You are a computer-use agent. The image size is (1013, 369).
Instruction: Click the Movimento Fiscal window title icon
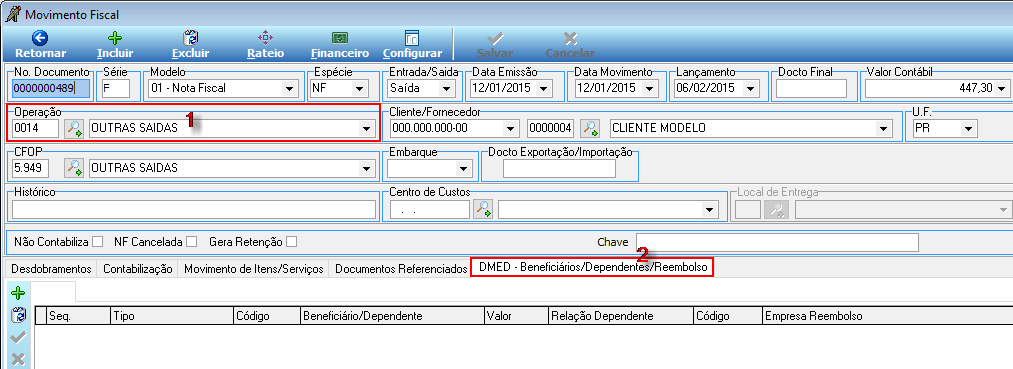(x=12, y=14)
